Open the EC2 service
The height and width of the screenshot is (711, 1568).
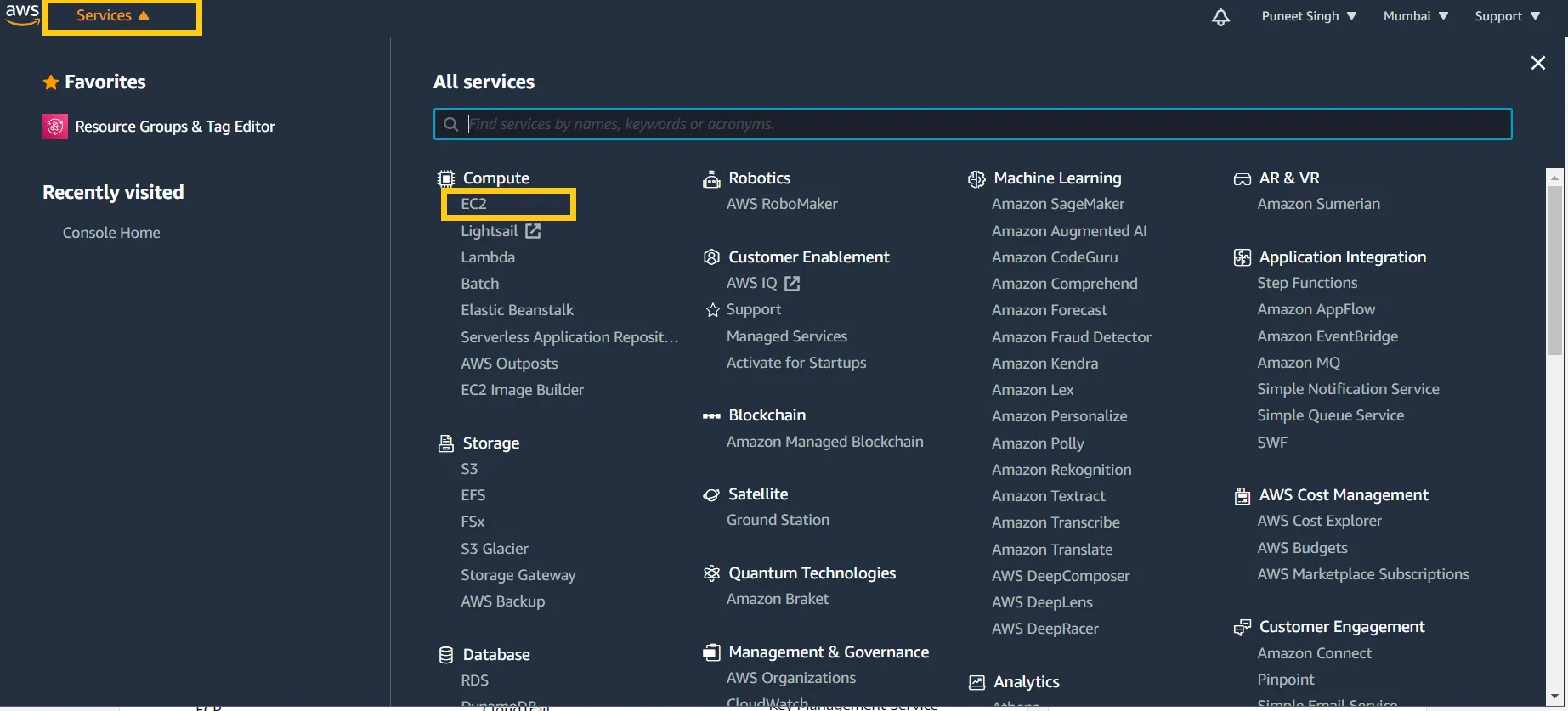(473, 204)
